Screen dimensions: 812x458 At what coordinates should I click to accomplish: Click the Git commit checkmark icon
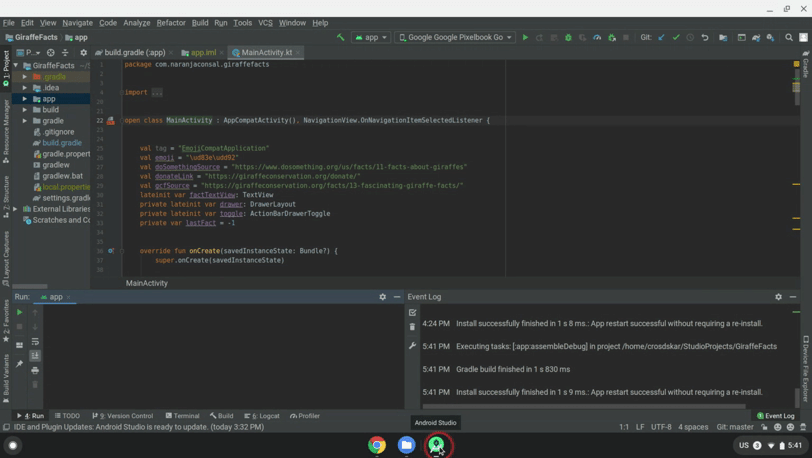(x=676, y=38)
